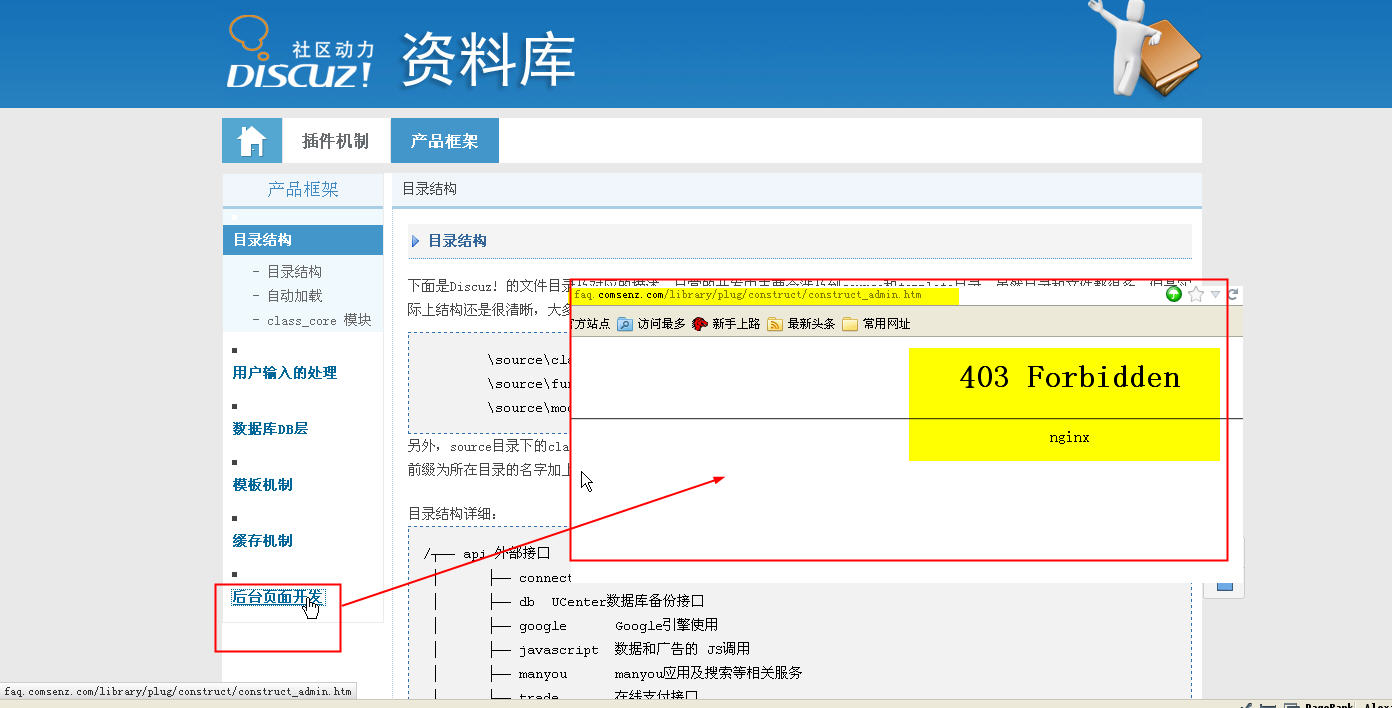This screenshot has height=708, width=1392.
Task: Open the 访问最多 bookmark folder
Action: tap(651, 324)
